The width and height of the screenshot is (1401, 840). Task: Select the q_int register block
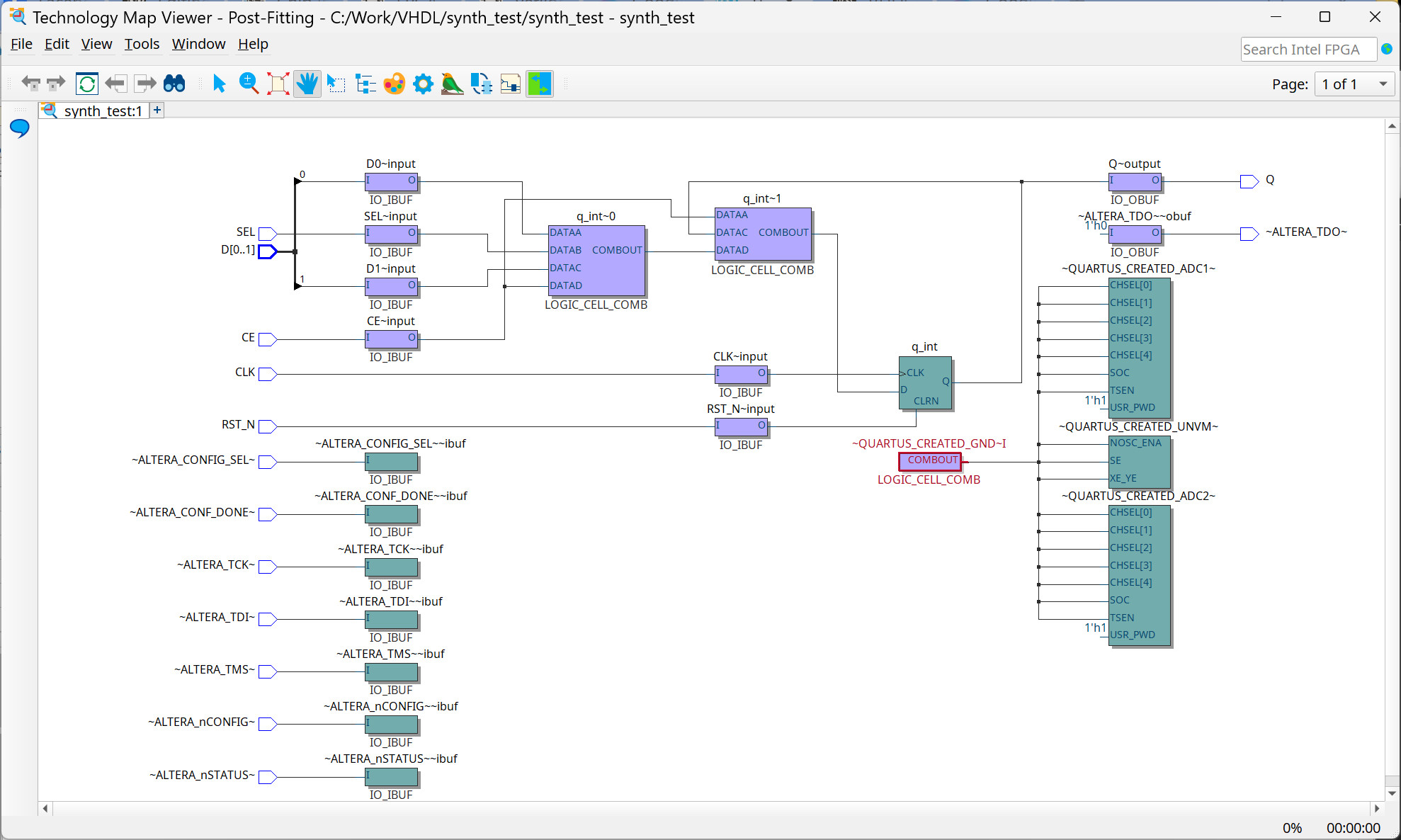[x=925, y=383]
